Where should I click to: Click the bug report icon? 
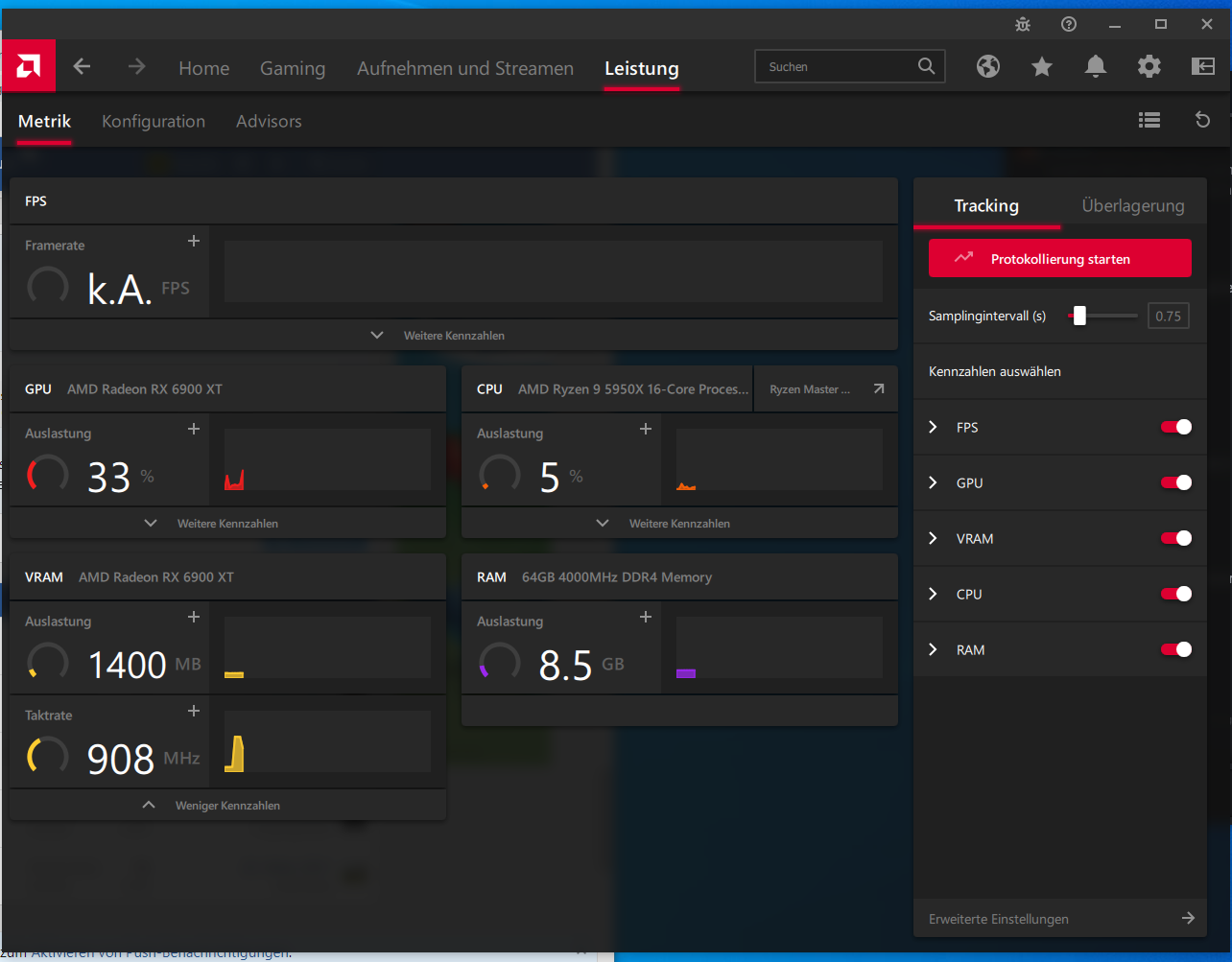(x=1023, y=24)
